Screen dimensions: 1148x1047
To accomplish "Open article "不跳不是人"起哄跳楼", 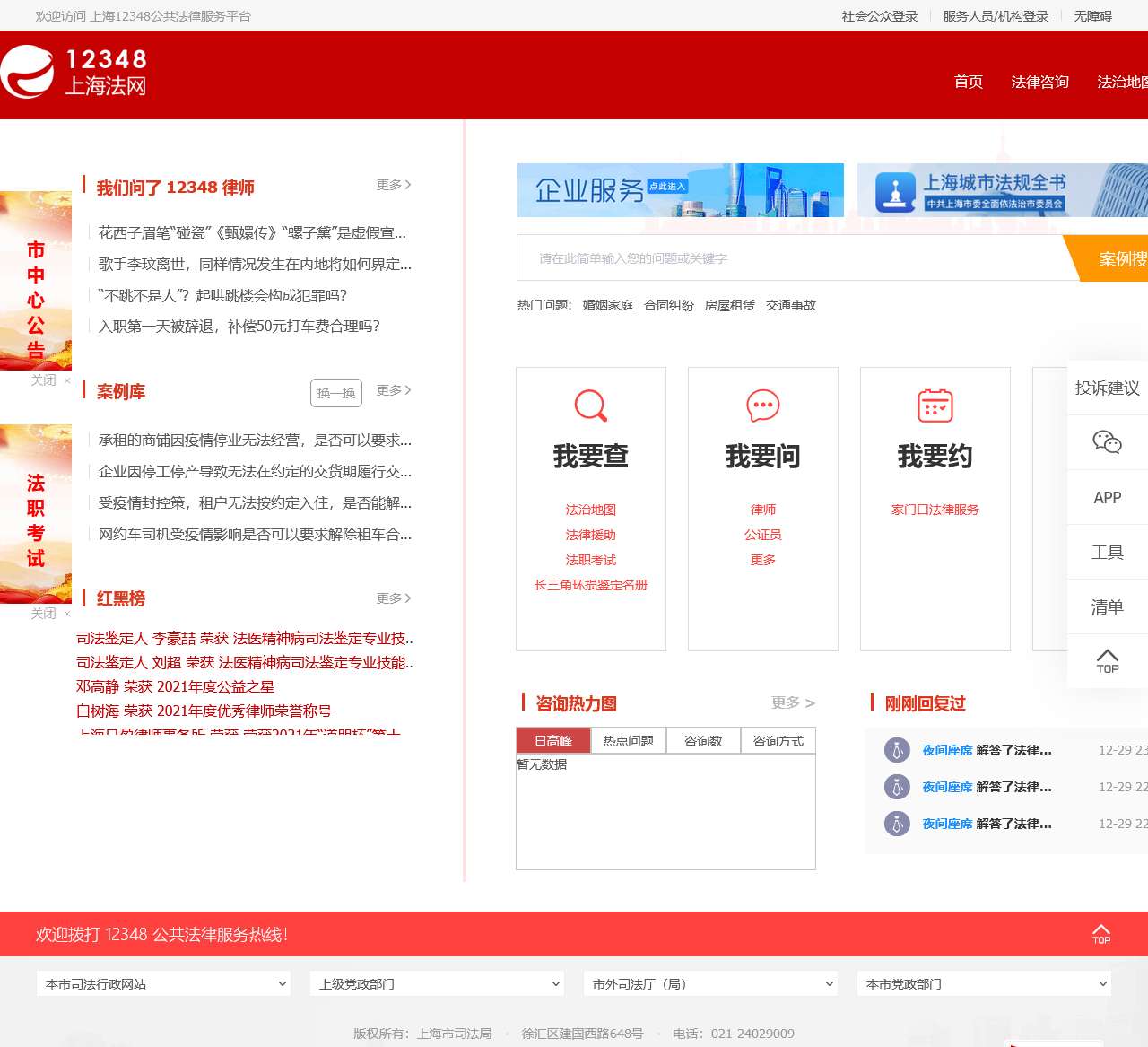I will (x=222, y=296).
